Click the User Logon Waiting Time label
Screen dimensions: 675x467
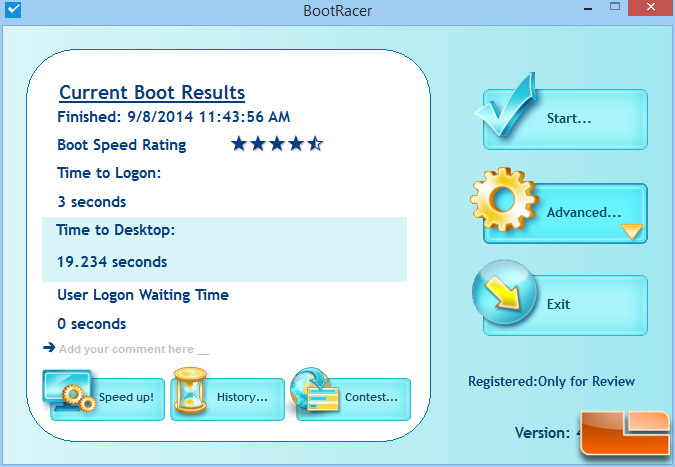pyautogui.click(x=143, y=295)
